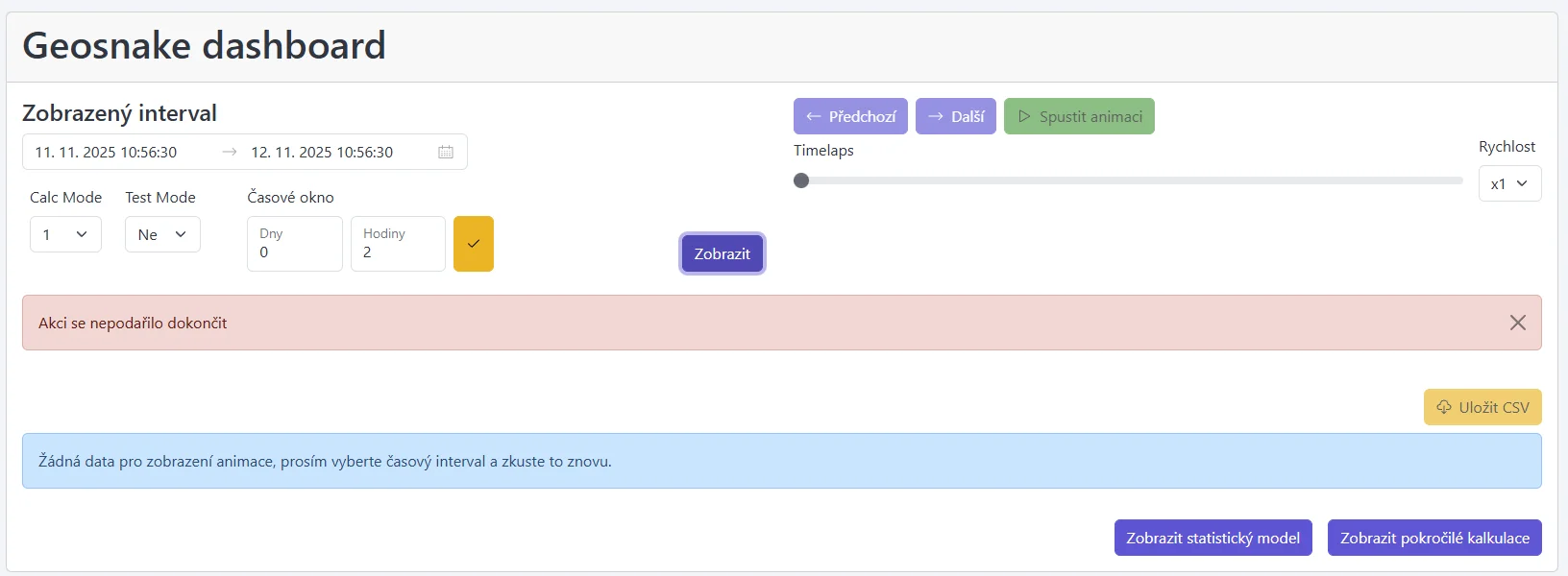Open Zobrazit pokročilé kalkulace
Image resolution: width=1568 pixels, height=576 pixels.
pos(1434,538)
